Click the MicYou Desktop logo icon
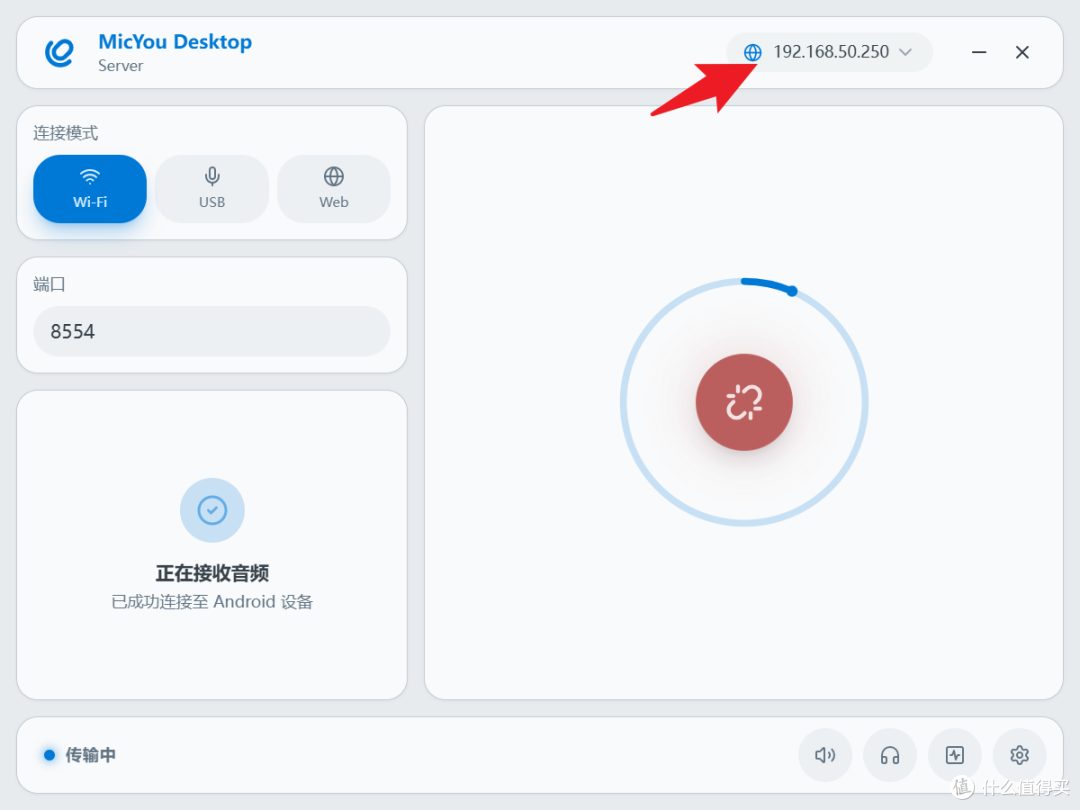1080x810 pixels. (59, 52)
